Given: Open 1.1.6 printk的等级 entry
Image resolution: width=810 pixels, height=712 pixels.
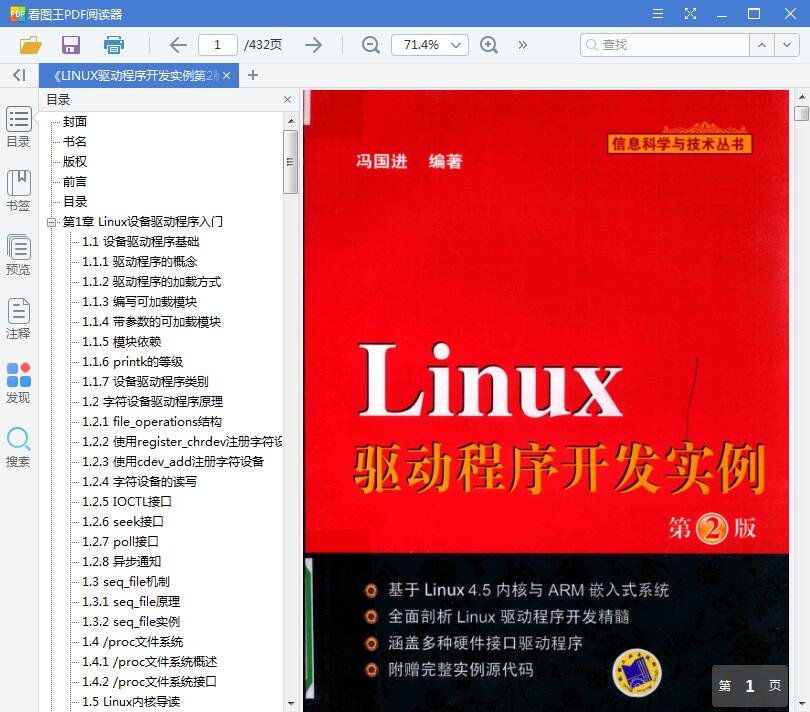Looking at the screenshot, I should pyautogui.click(x=132, y=362).
